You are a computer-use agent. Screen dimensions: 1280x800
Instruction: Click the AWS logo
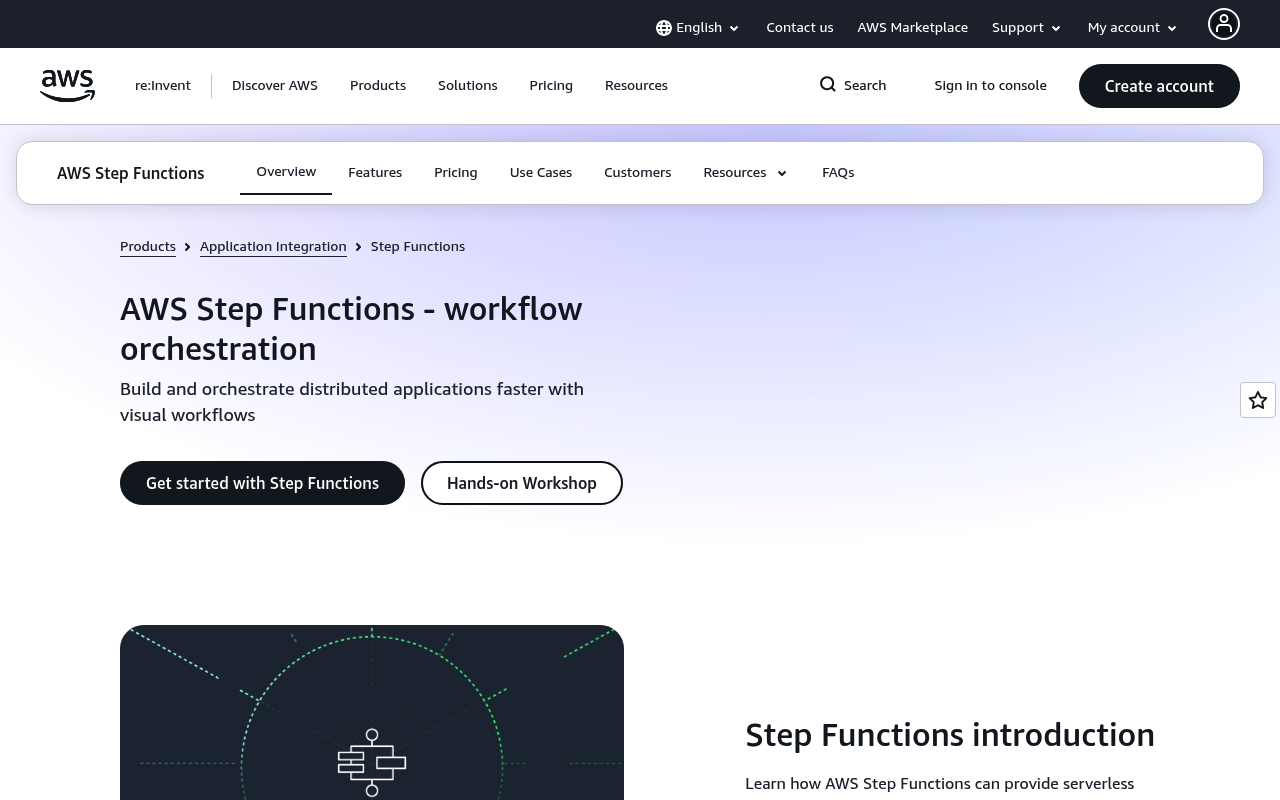[67, 86]
